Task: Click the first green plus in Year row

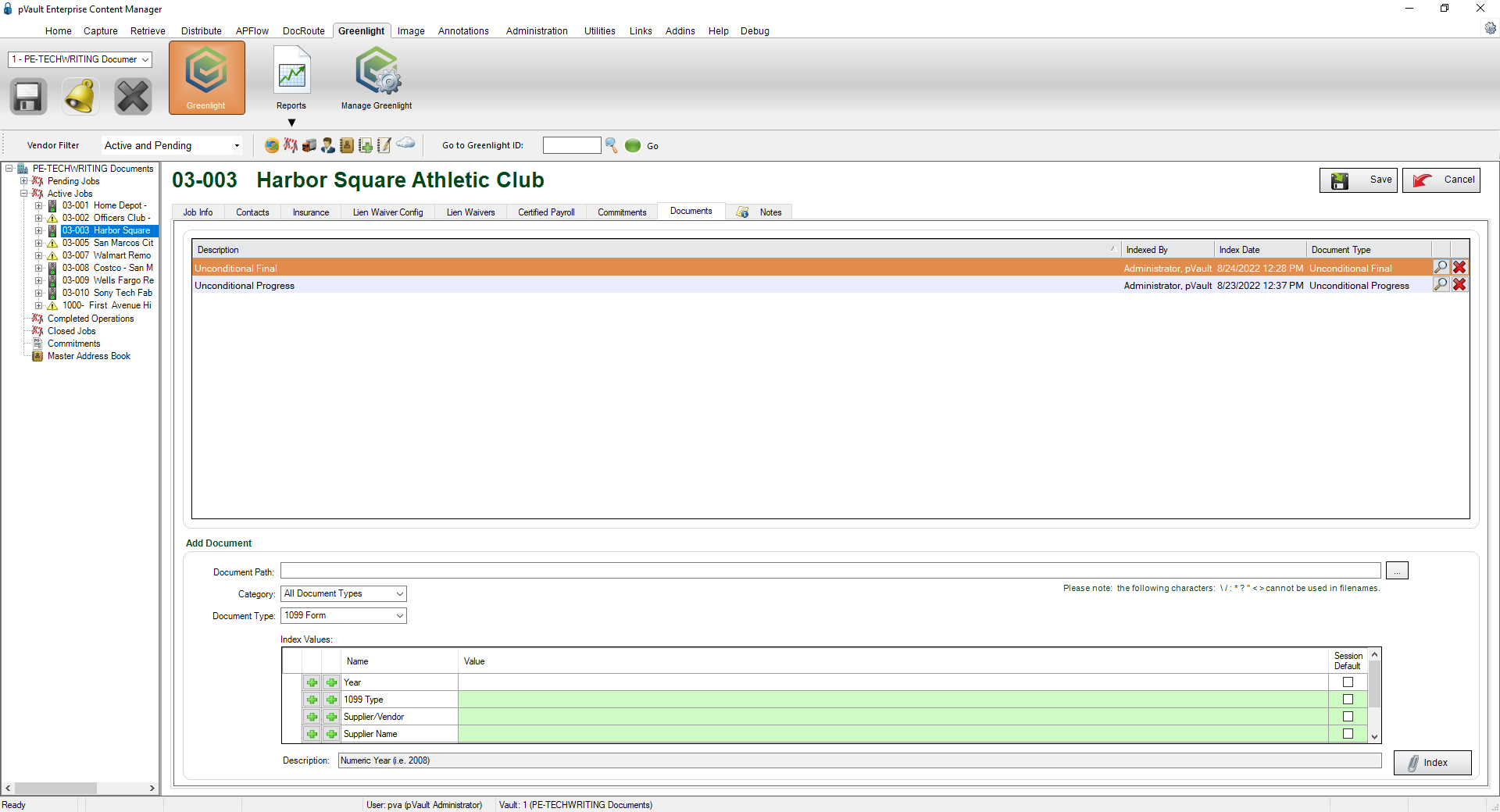Action: tap(312, 682)
